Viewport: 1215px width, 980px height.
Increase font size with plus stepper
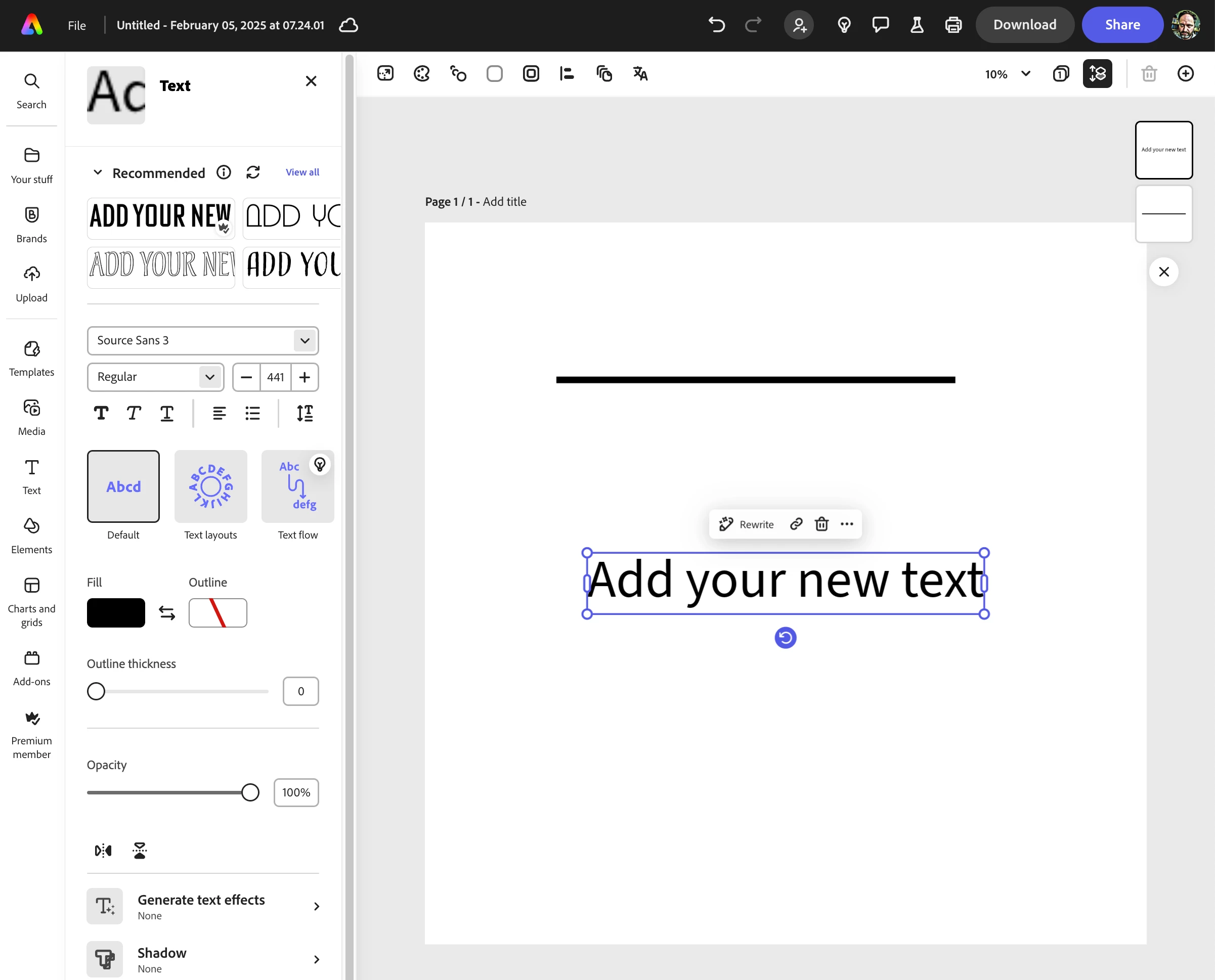click(305, 377)
